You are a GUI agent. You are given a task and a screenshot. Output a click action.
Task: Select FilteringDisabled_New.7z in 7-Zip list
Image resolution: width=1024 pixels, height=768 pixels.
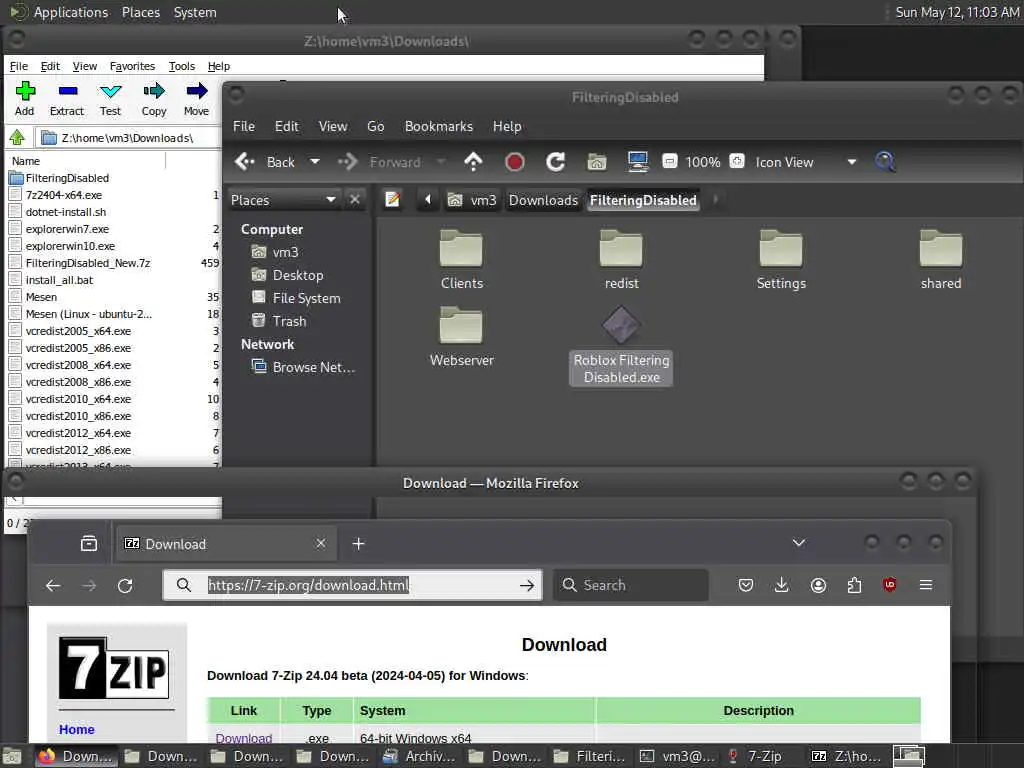tap(88, 263)
